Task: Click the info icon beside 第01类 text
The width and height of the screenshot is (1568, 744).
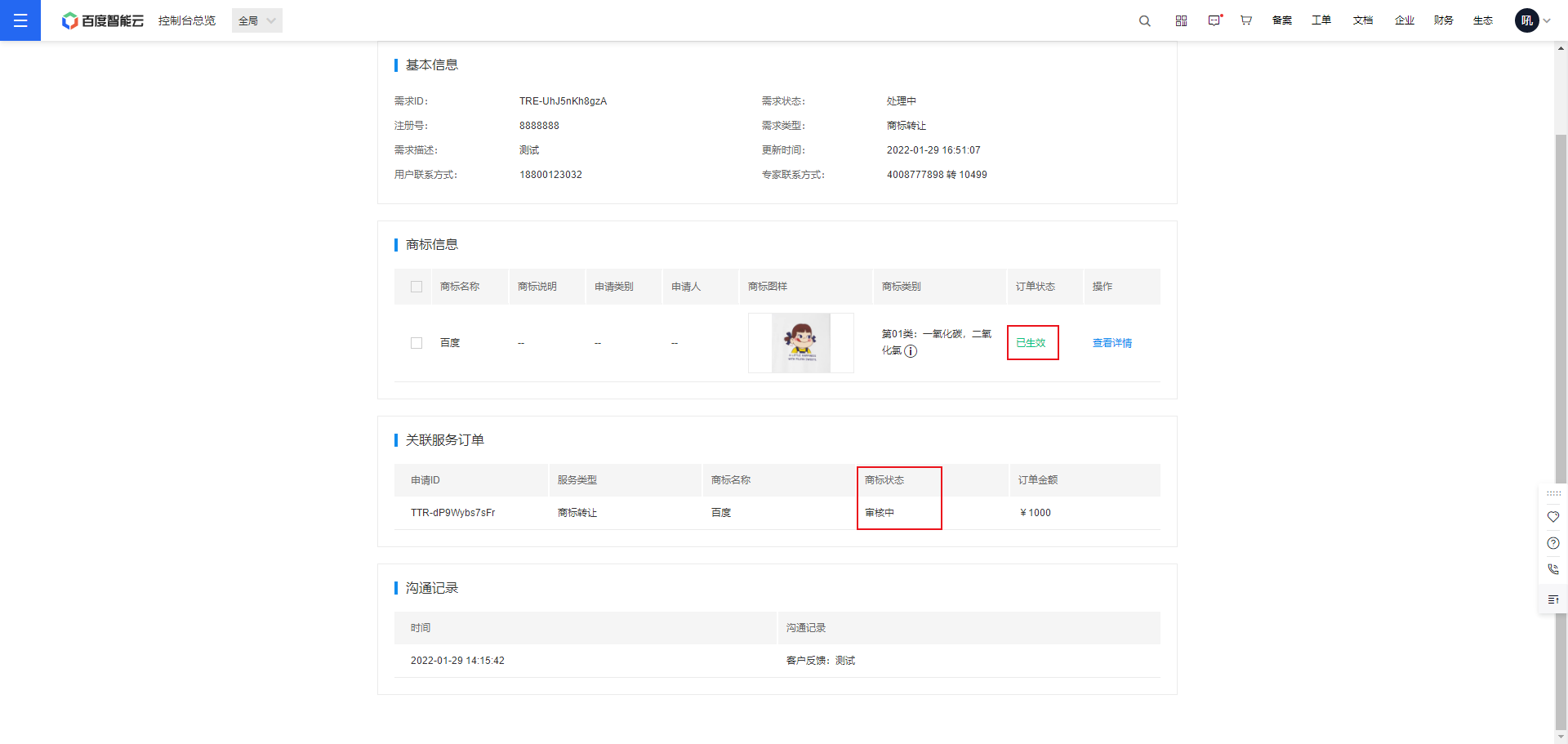Action: click(x=911, y=351)
